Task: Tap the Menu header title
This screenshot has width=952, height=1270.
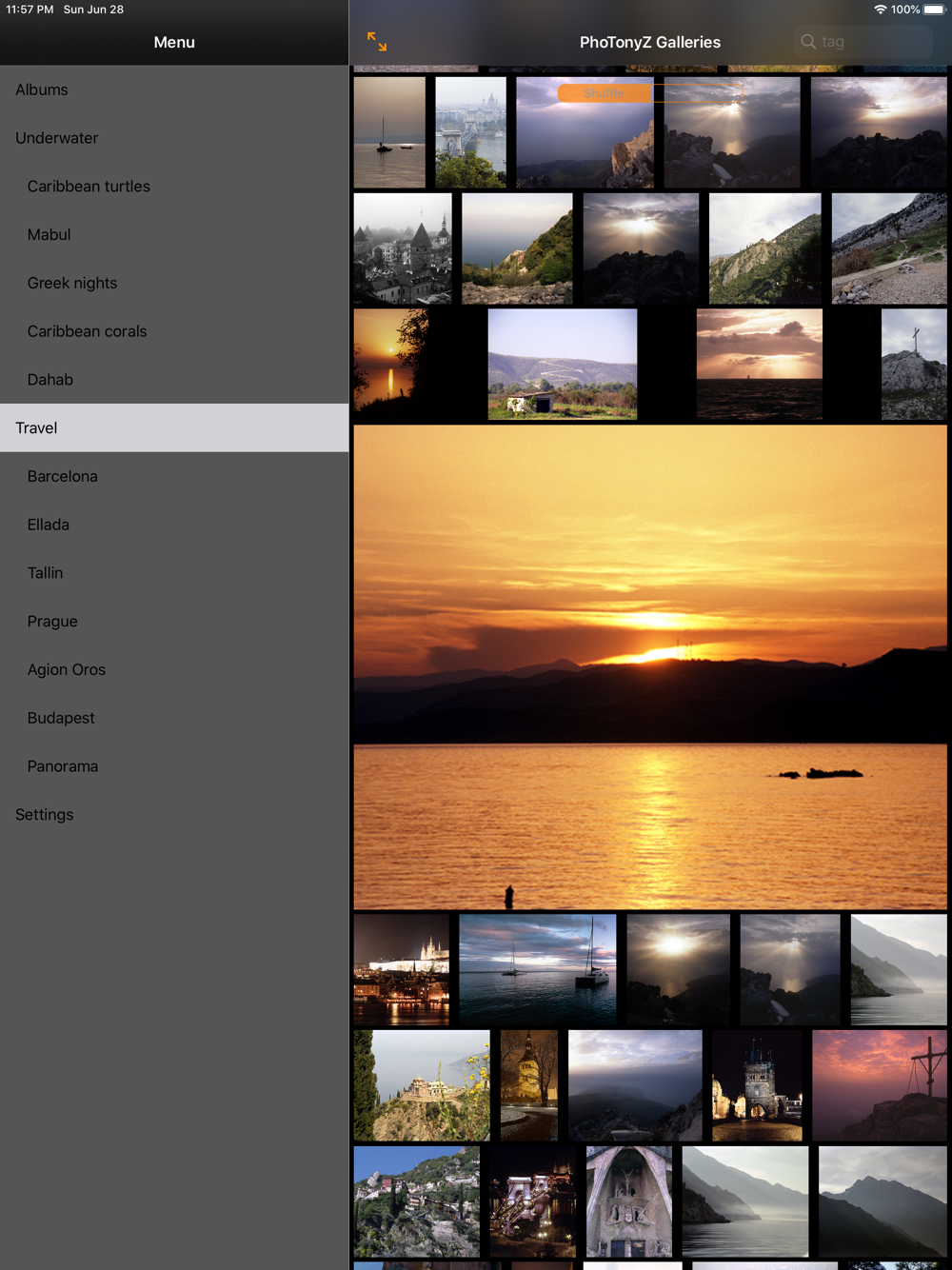Action: pos(174,42)
